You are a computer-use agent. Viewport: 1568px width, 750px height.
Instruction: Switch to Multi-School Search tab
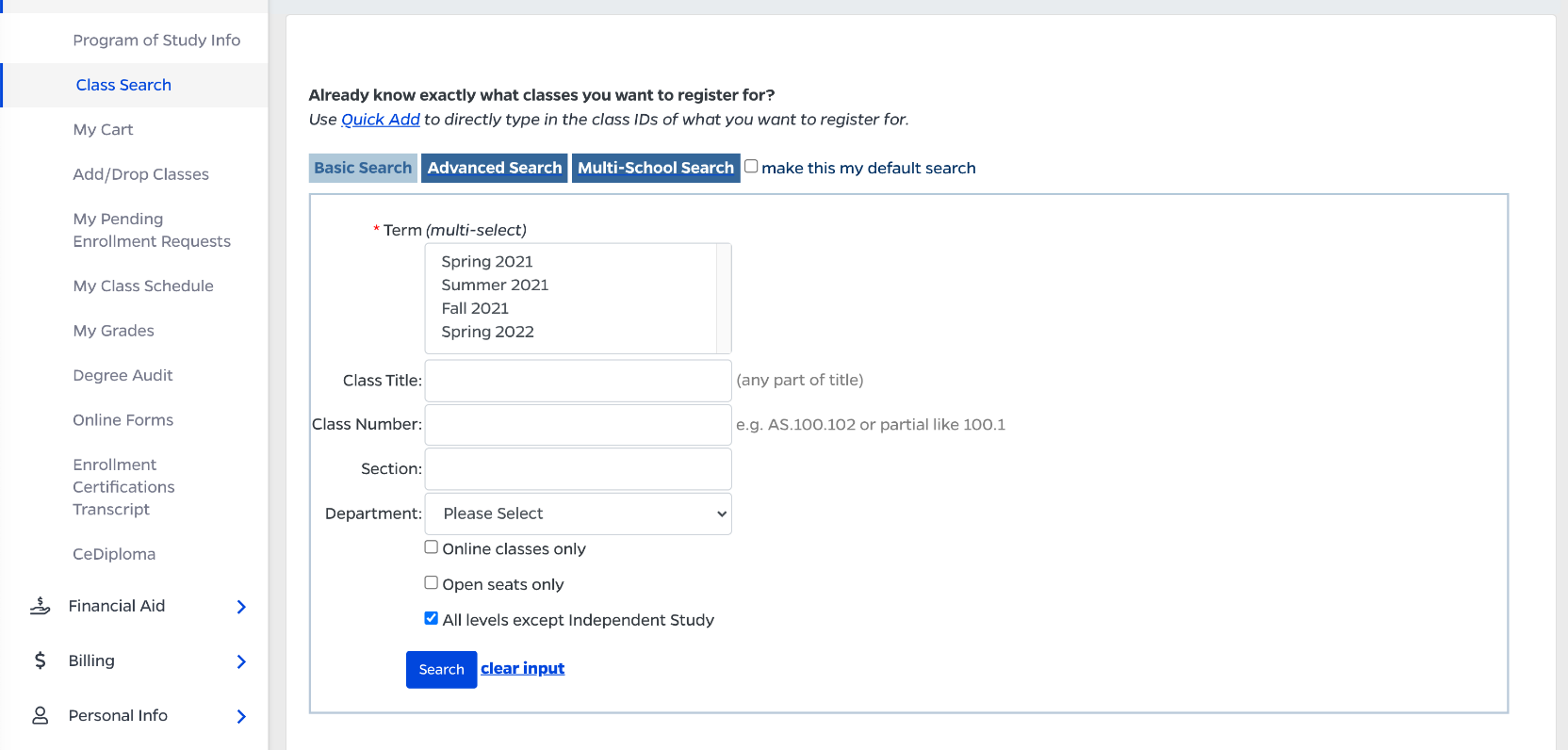[656, 168]
